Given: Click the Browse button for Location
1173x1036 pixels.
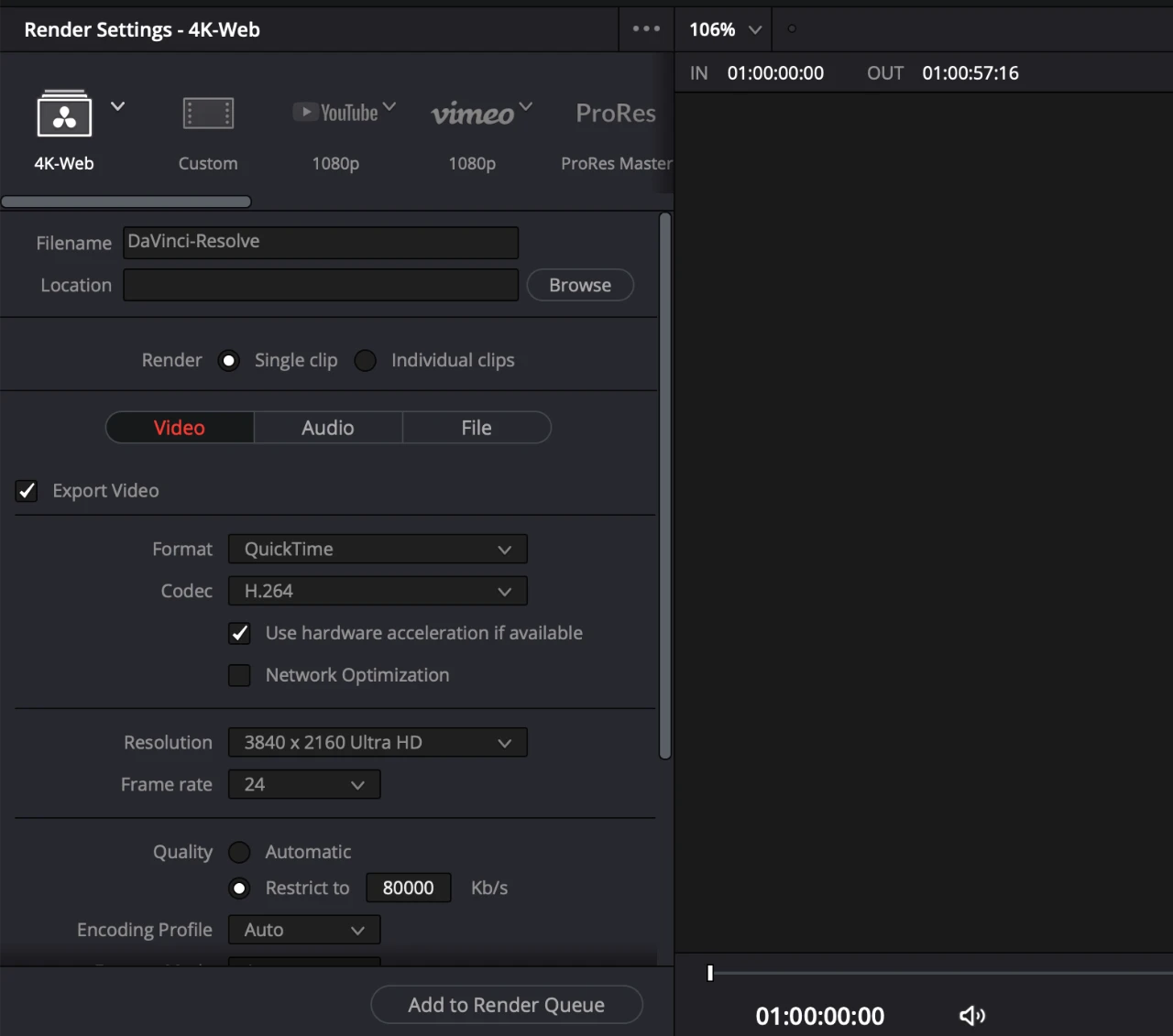Looking at the screenshot, I should click(579, 285).
